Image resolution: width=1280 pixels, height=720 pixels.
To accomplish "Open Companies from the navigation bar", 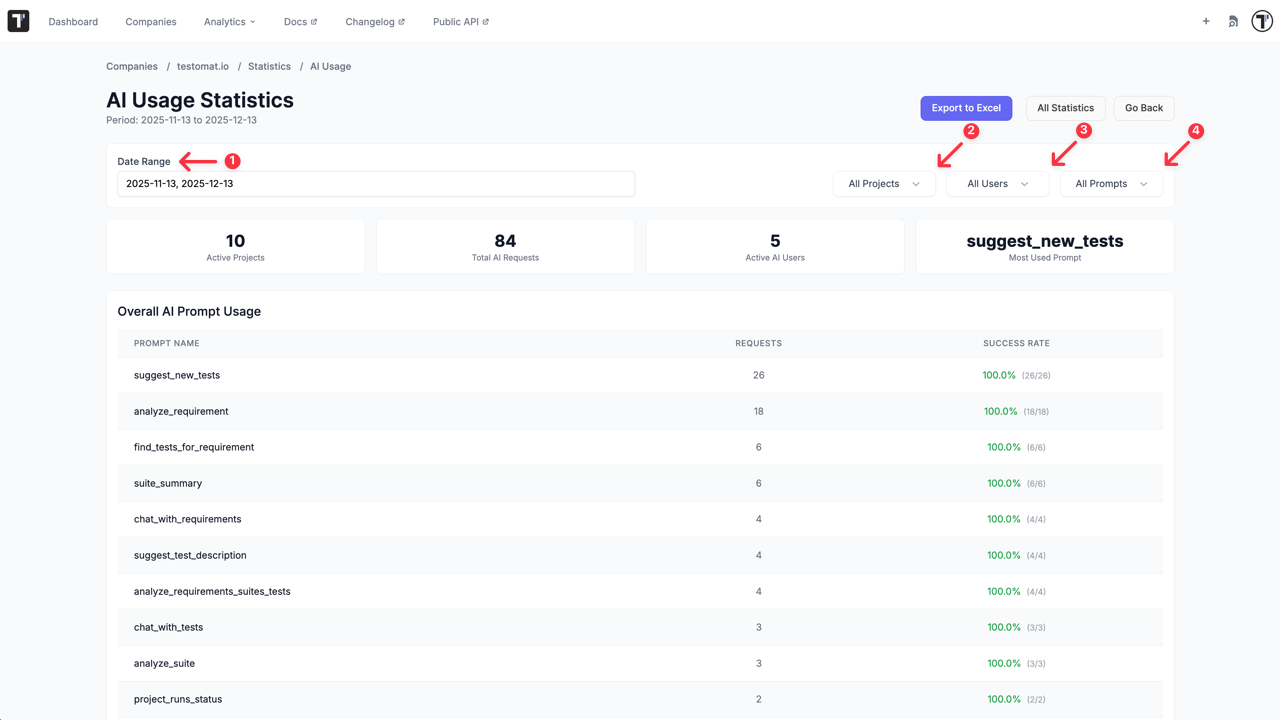I will 151,21.
